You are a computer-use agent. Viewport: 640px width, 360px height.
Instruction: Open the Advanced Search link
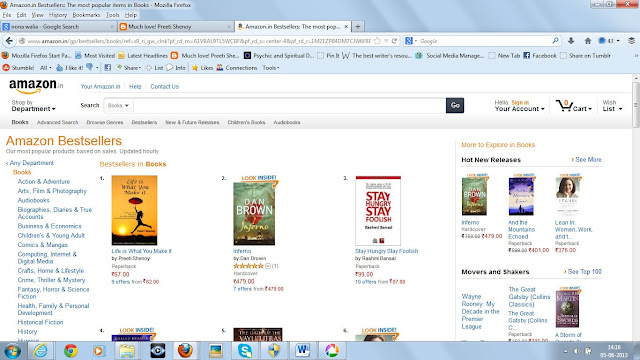58,122
